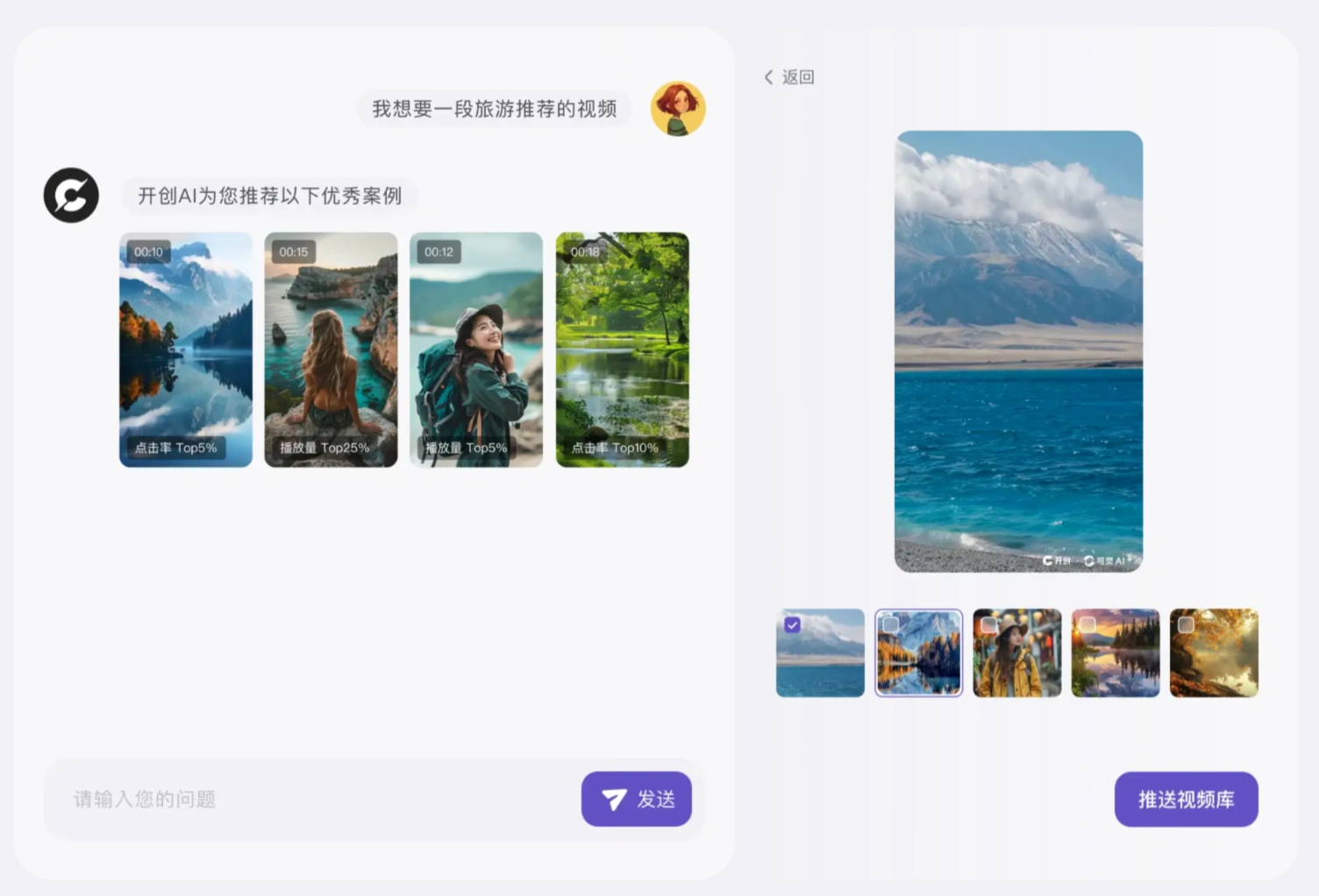
Task: Click the 推送视频库 button
Action: coord(1186,799)
